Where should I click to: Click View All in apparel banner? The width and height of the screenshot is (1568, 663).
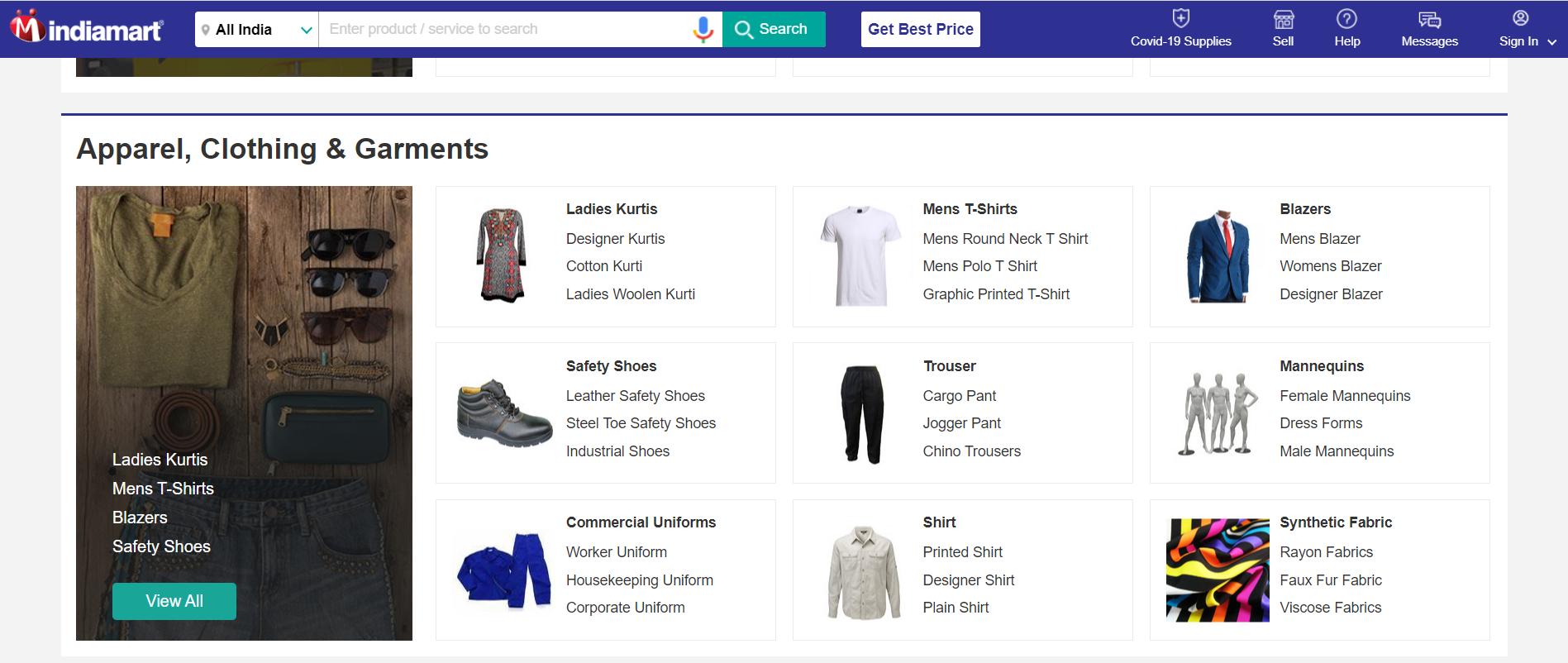point(174,601)
